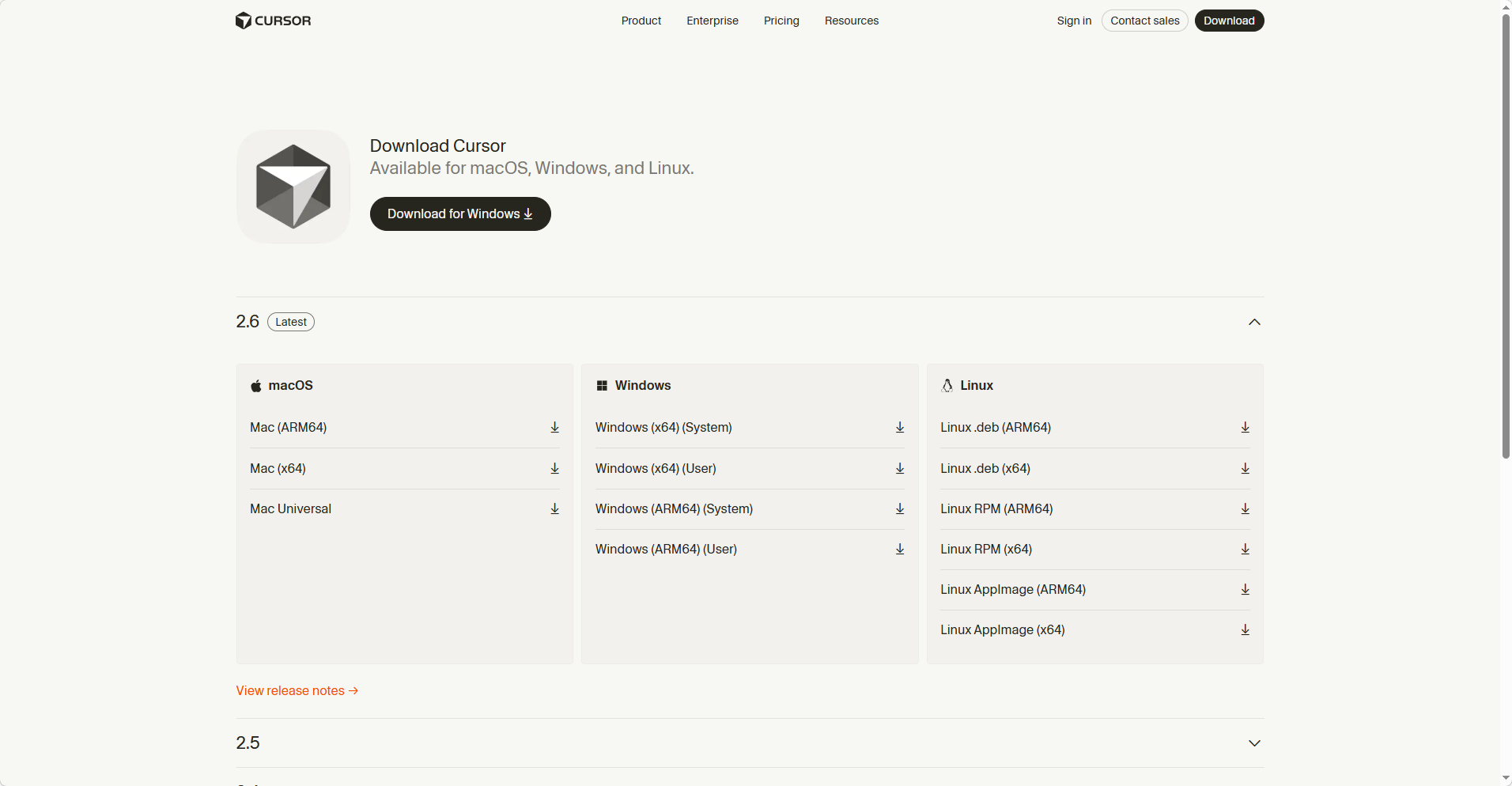Open the Product menu
Image resolution: width=1512 pixels, height=786 pixels.
(641, 21)
